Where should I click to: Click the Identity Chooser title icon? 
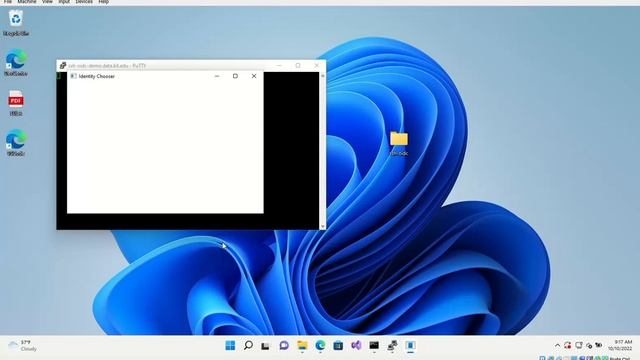(x=73, y=76)
